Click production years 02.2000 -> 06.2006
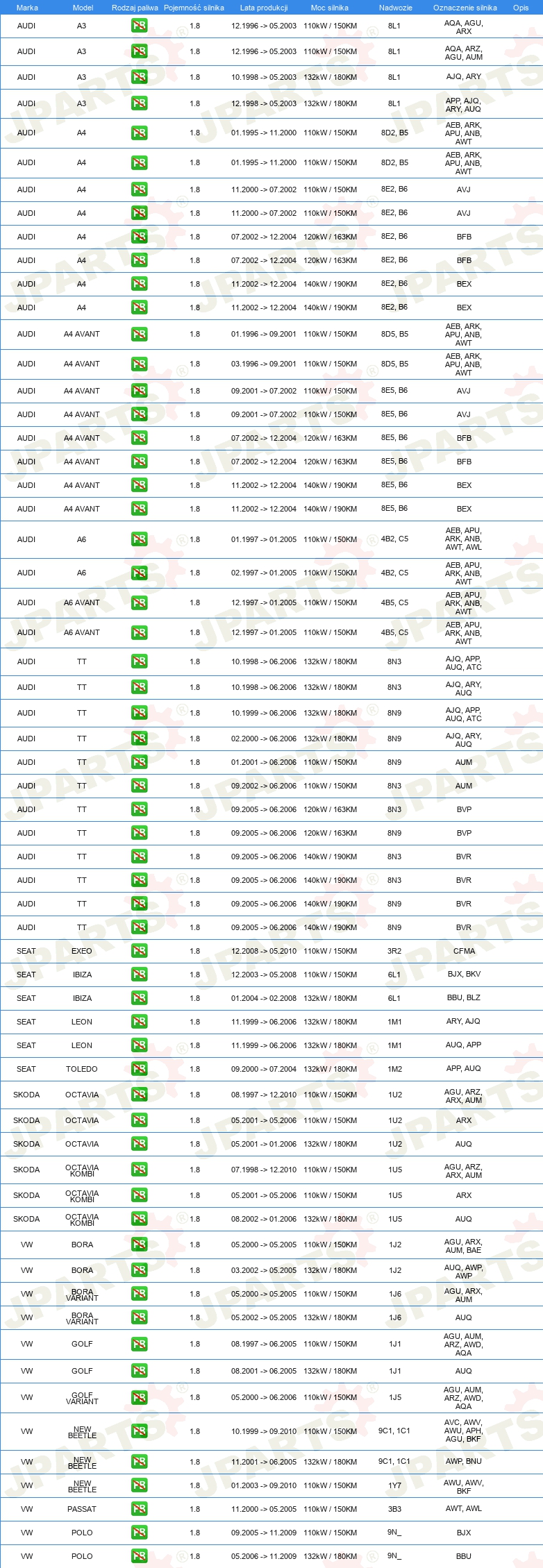 pos(264,739)
